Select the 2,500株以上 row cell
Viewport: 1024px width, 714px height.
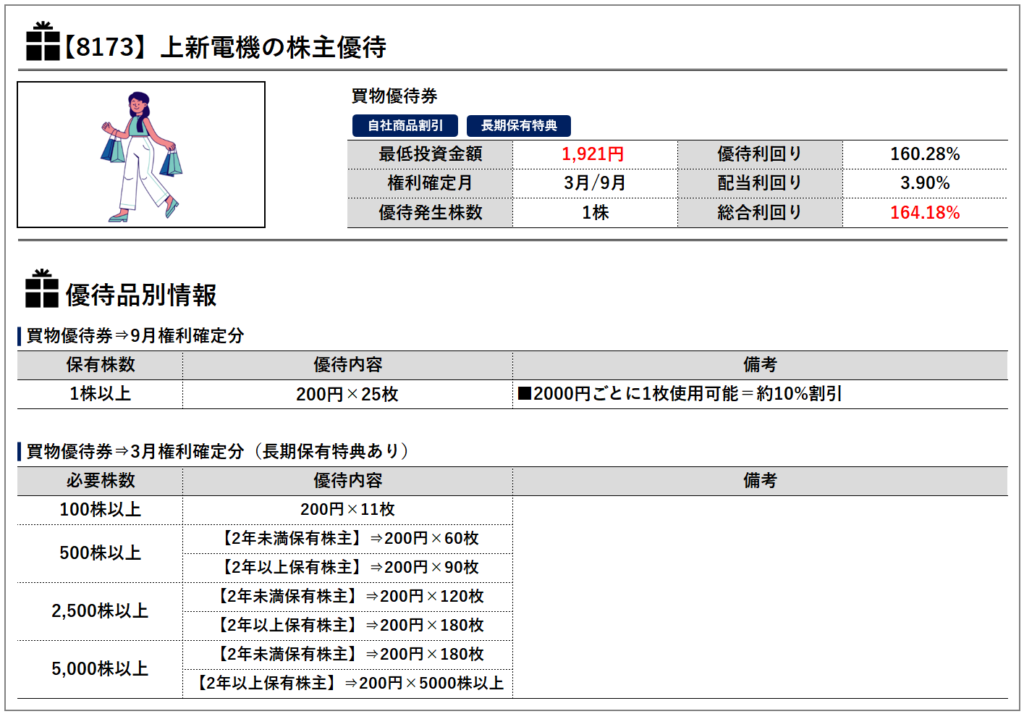(100, 611)
